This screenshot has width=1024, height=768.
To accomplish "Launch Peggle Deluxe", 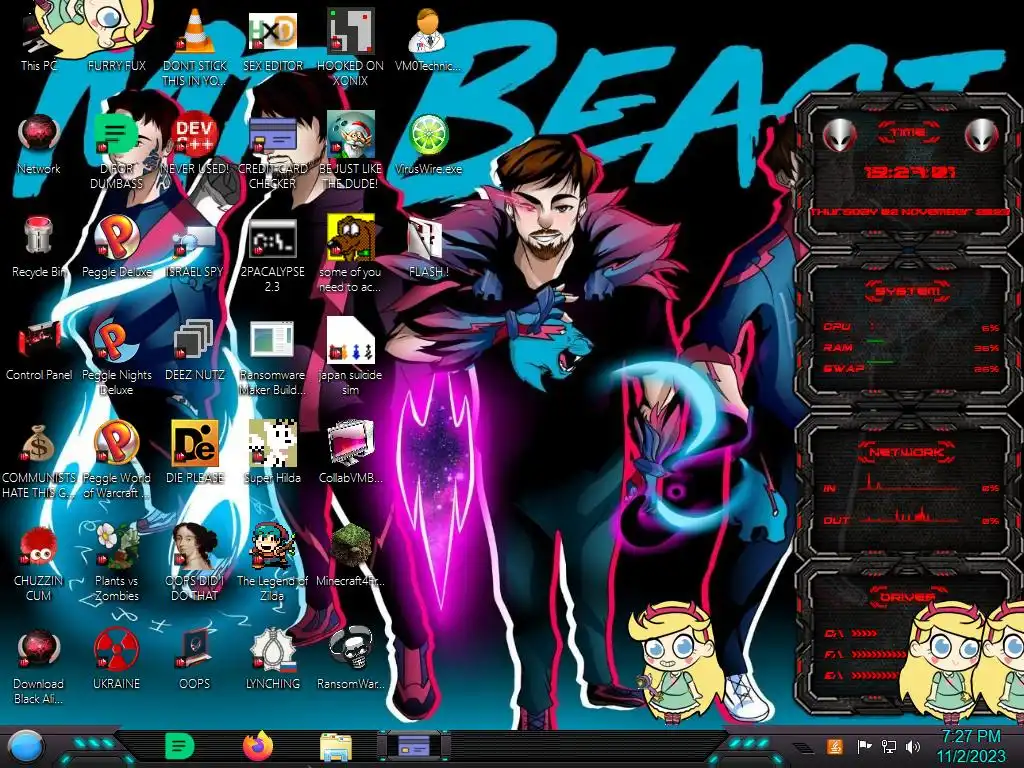I will click(116, 238).
